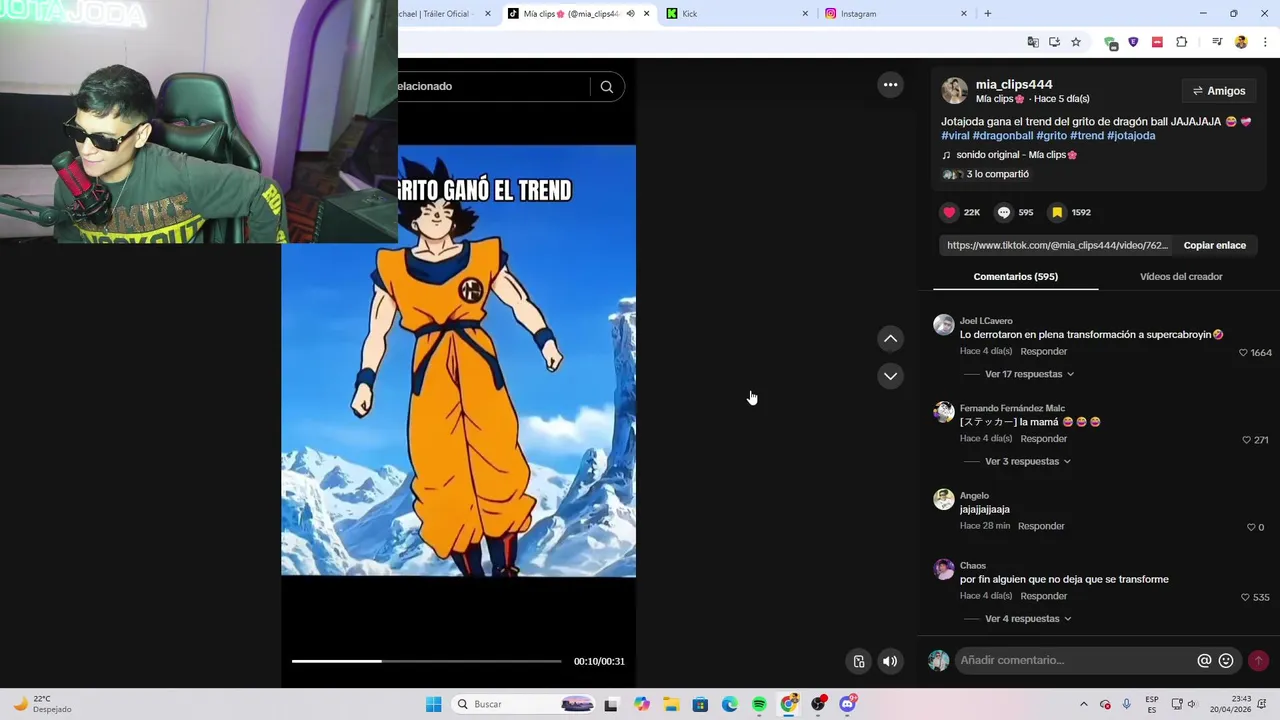The image size is (1280, 720).
Task: Open the Chrome extensions puzzle icon
Action: [x=1182, y=42]
